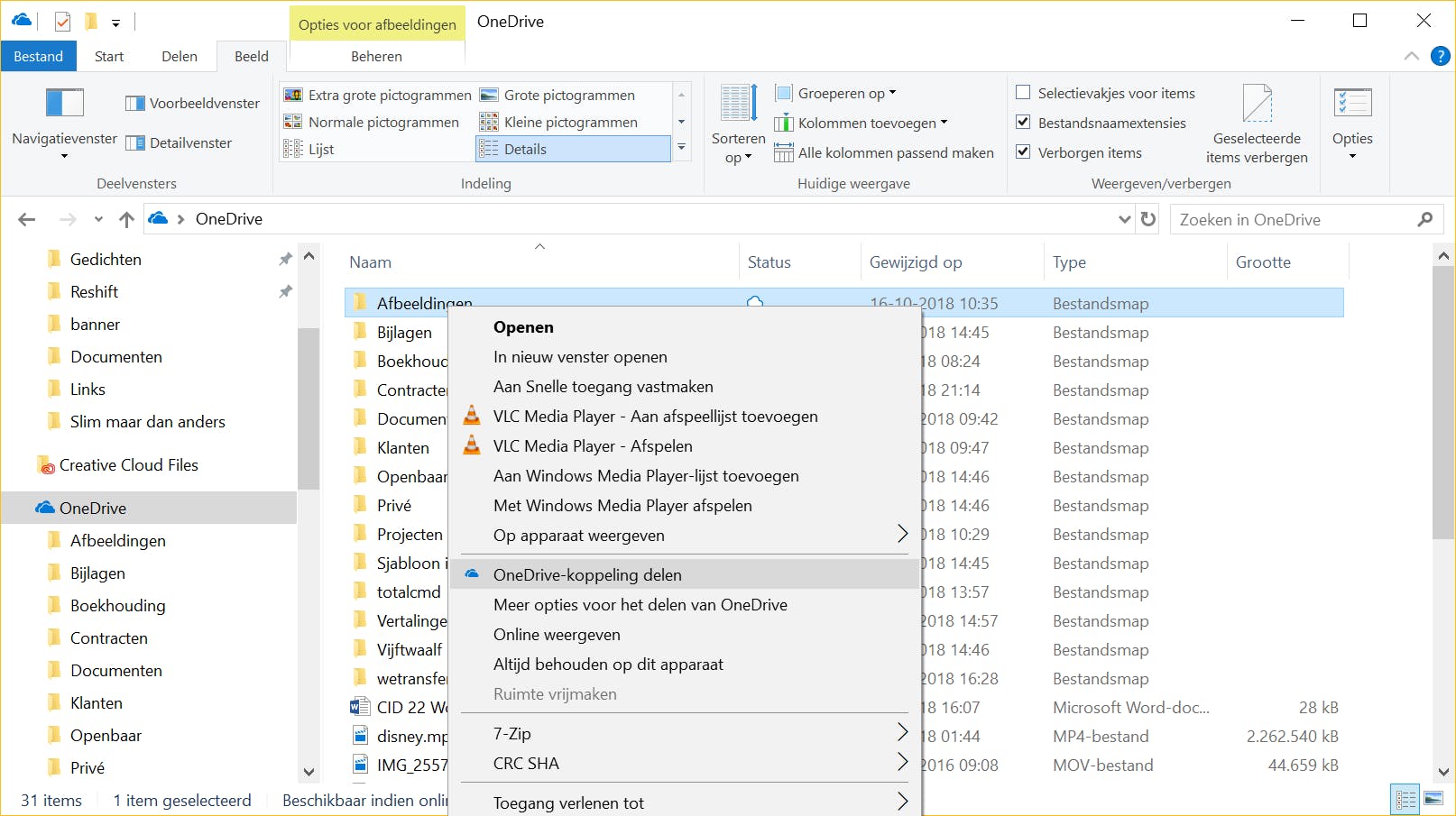Click the Navigatievenster pane icon

pyautogui.click(x=64, y=104)
